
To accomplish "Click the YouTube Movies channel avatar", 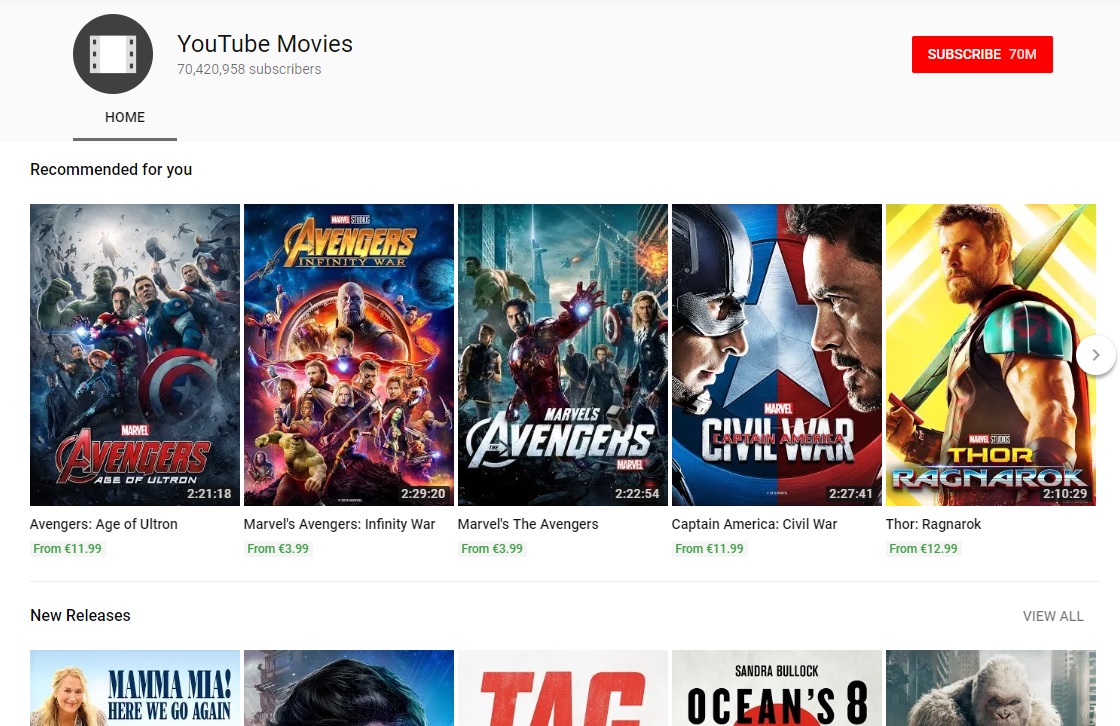I will [112, 53].
